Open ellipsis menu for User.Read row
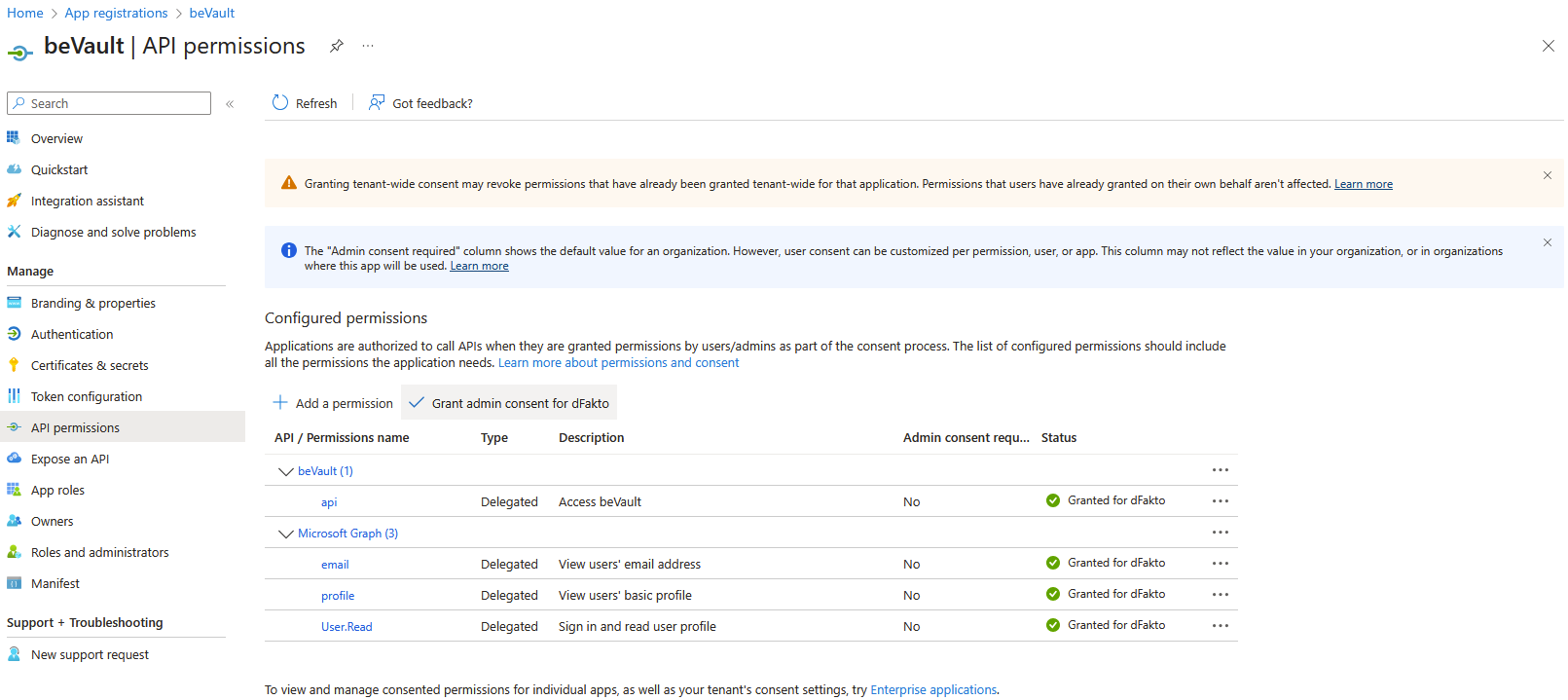 point(1220,626)
